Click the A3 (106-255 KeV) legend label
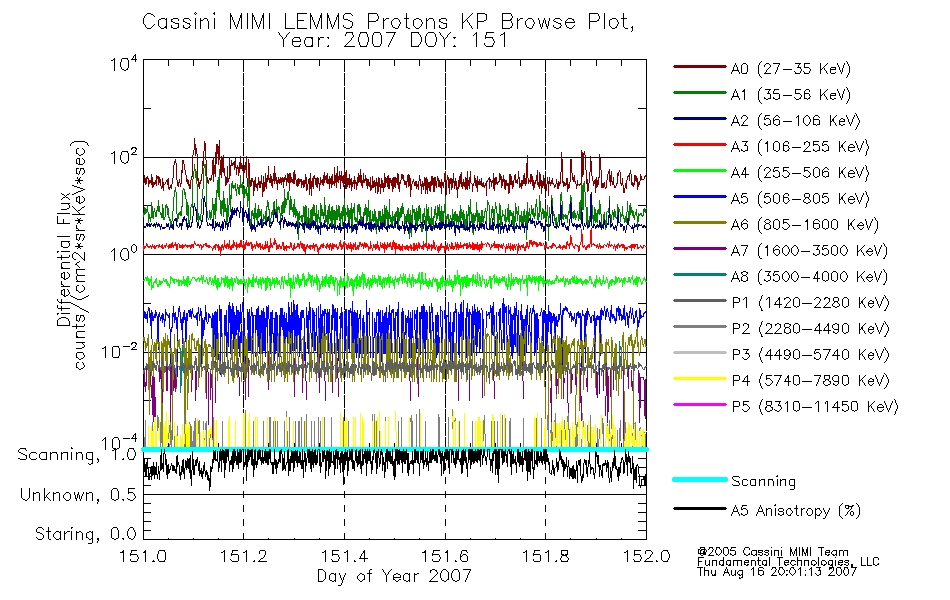The height and width of the screenshot is (600, 950). coord(800,147)
